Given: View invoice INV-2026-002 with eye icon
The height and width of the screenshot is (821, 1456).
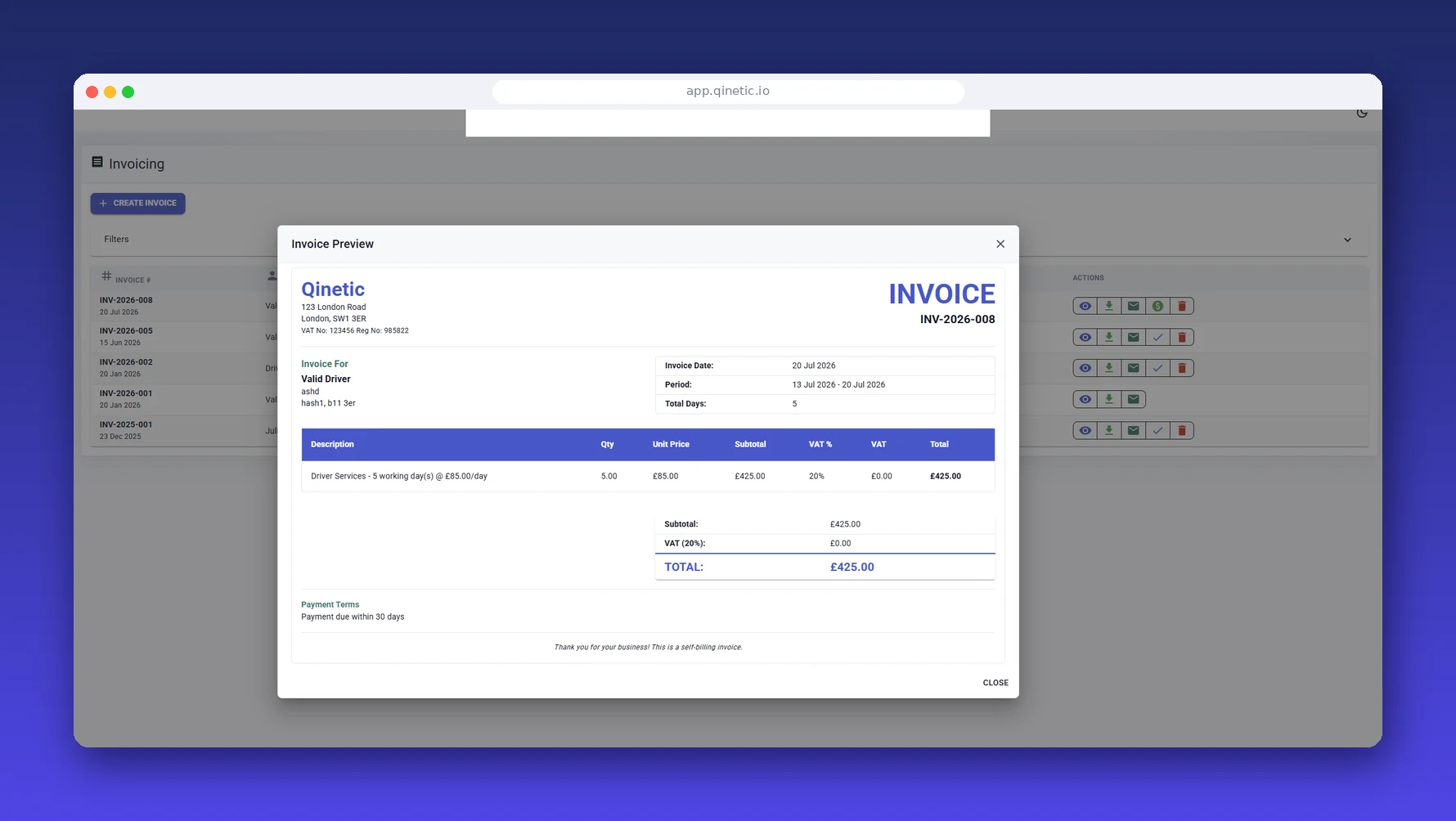Looking at the screenshot, I should click(1085, 368).
